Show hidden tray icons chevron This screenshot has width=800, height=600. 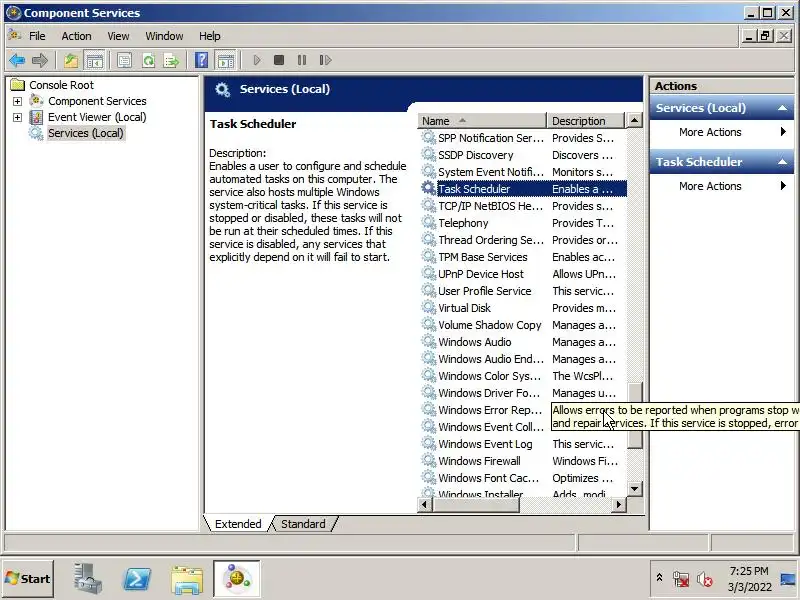[659, 578]
